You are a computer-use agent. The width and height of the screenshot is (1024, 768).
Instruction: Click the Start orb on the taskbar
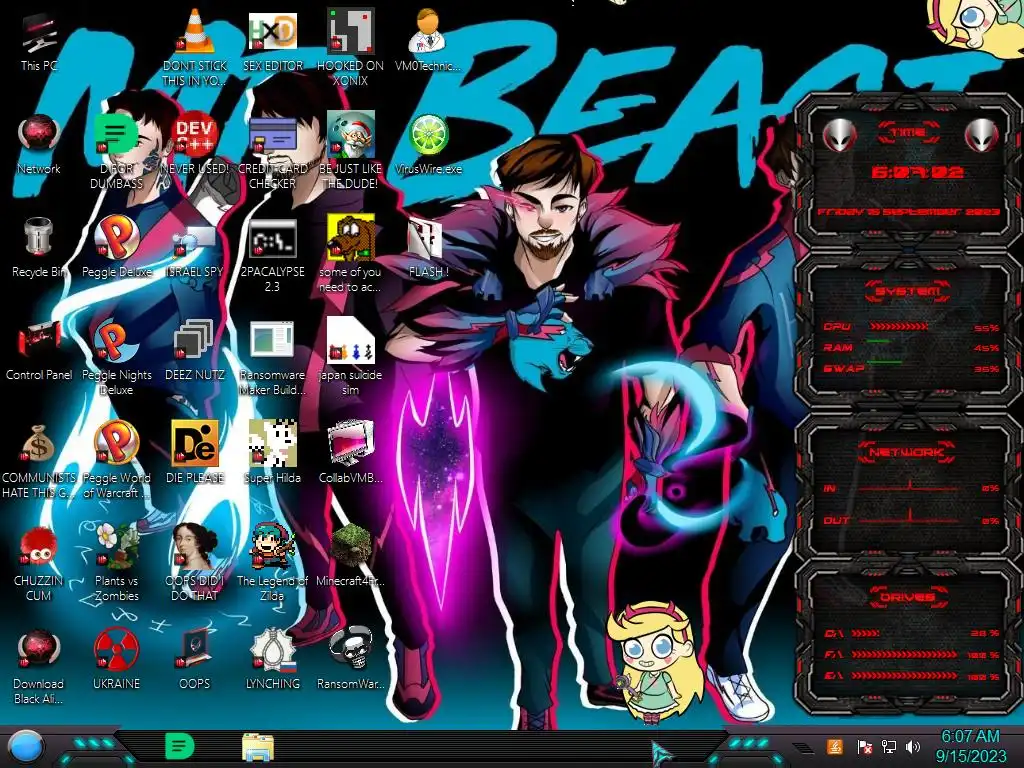coord(26,746)
